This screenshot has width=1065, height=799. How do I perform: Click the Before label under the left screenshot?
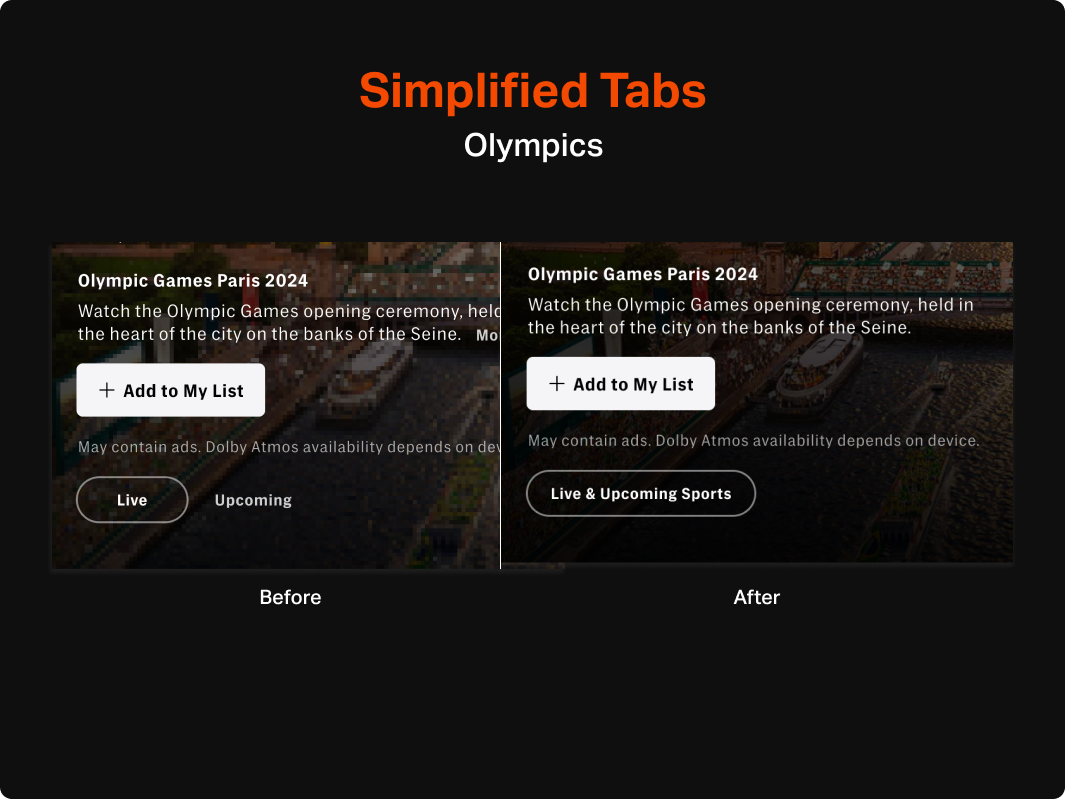click(x=290, y=597)
